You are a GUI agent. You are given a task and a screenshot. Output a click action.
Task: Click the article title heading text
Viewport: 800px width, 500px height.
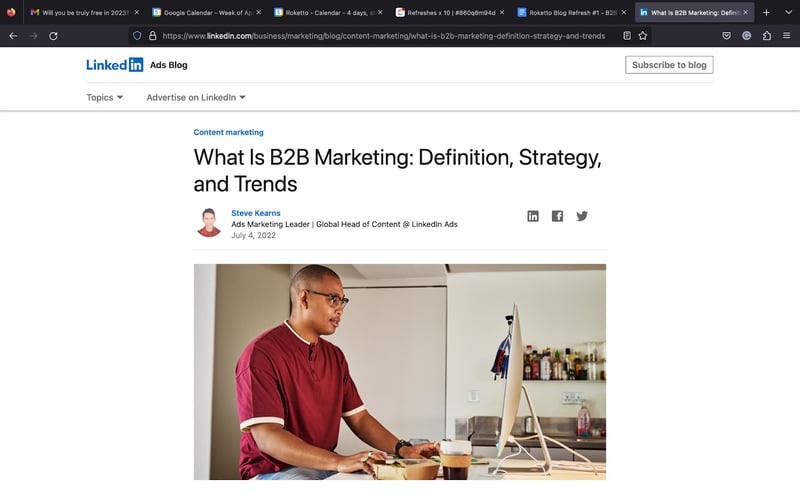click(397, 170)
